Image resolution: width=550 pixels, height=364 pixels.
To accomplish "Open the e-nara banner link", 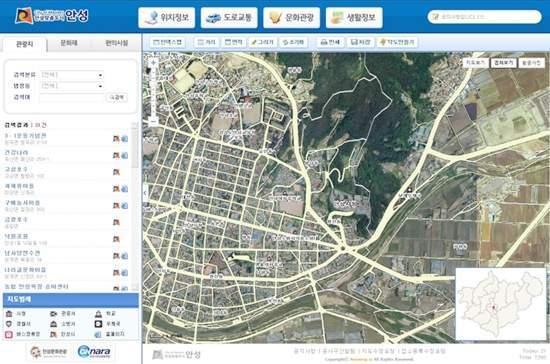I will (x=94, y=352).
